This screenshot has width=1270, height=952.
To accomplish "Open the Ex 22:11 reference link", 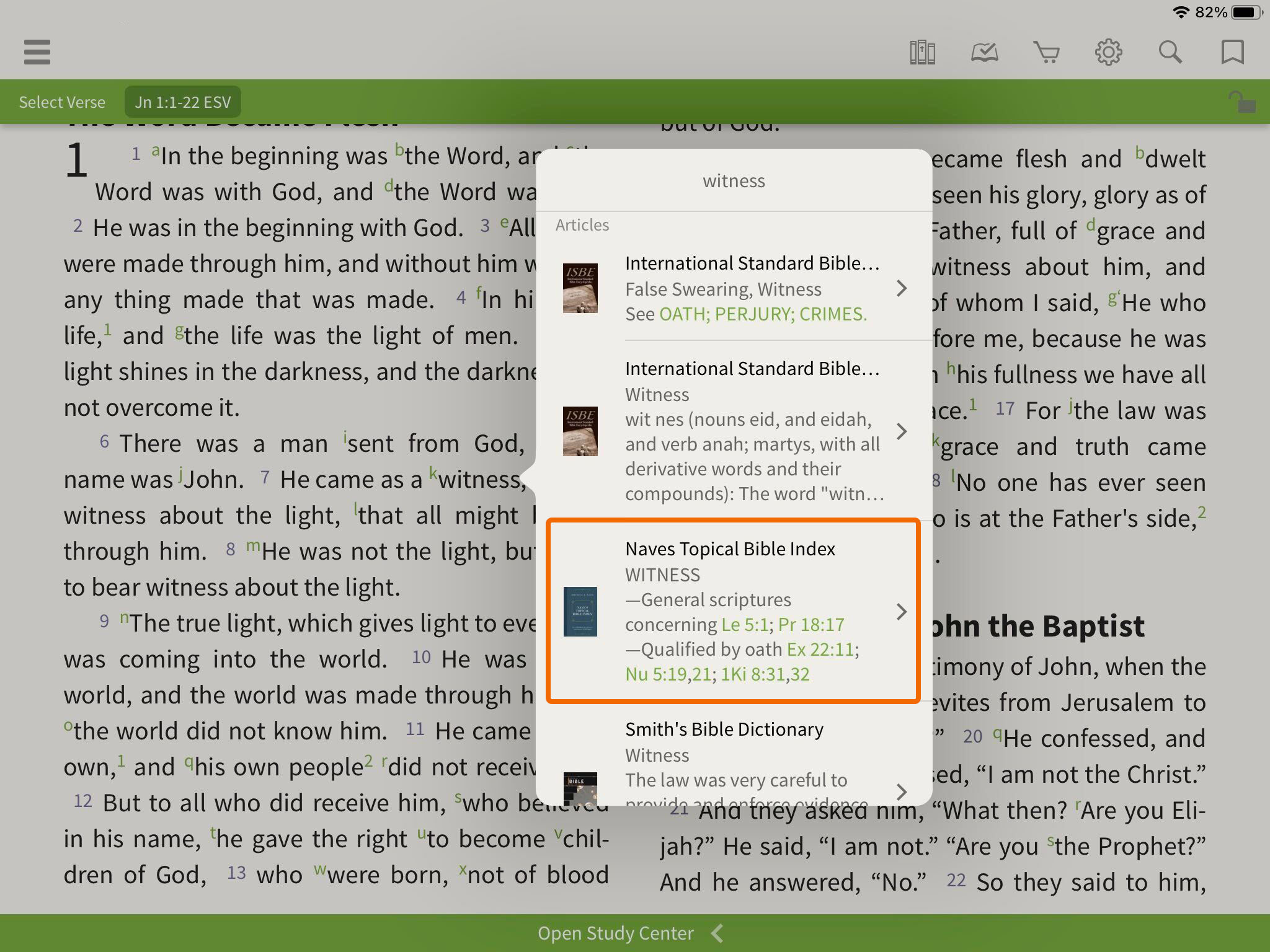I will click(x=821, y=649).
